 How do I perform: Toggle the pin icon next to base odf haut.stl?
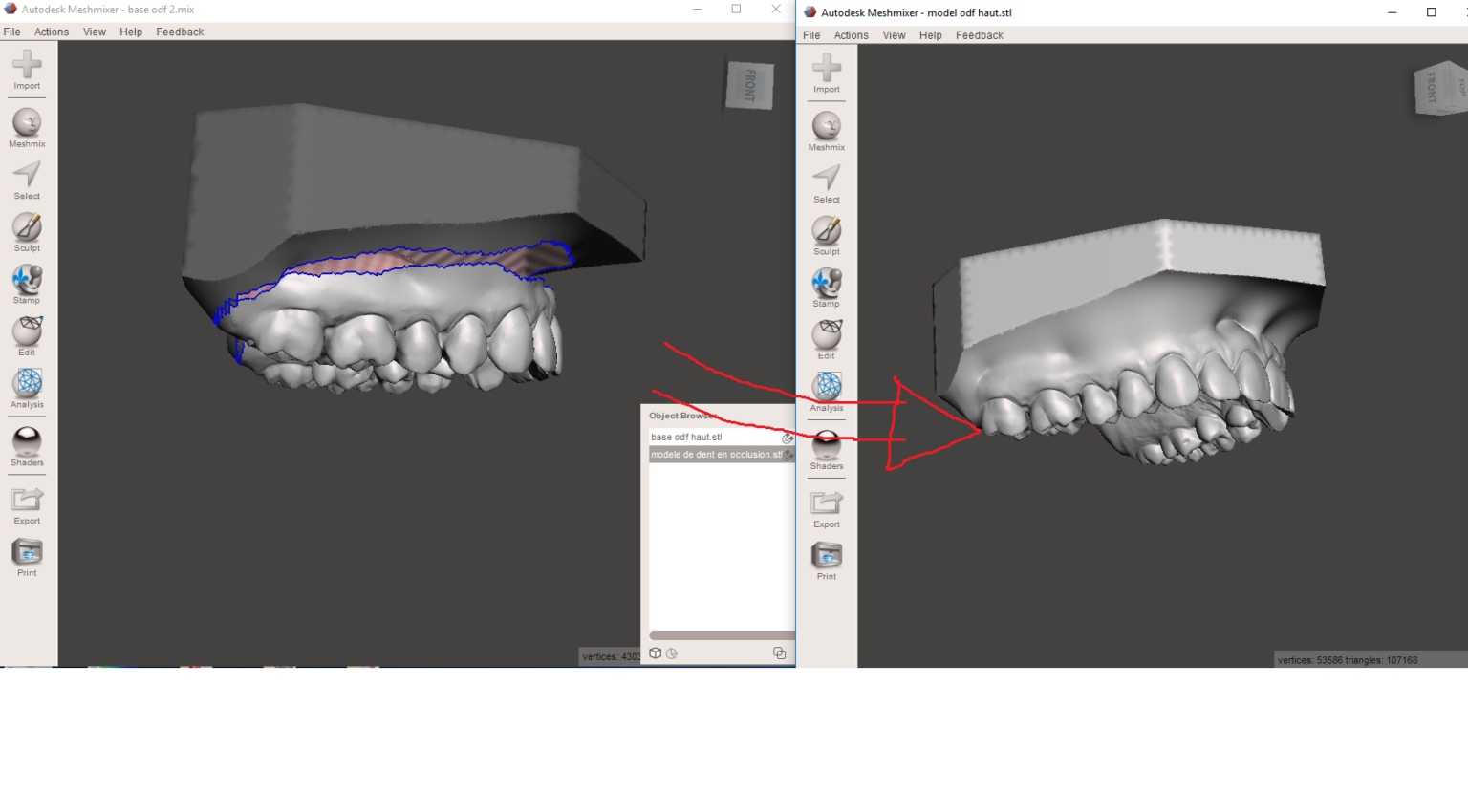click(x=787, y=438)
